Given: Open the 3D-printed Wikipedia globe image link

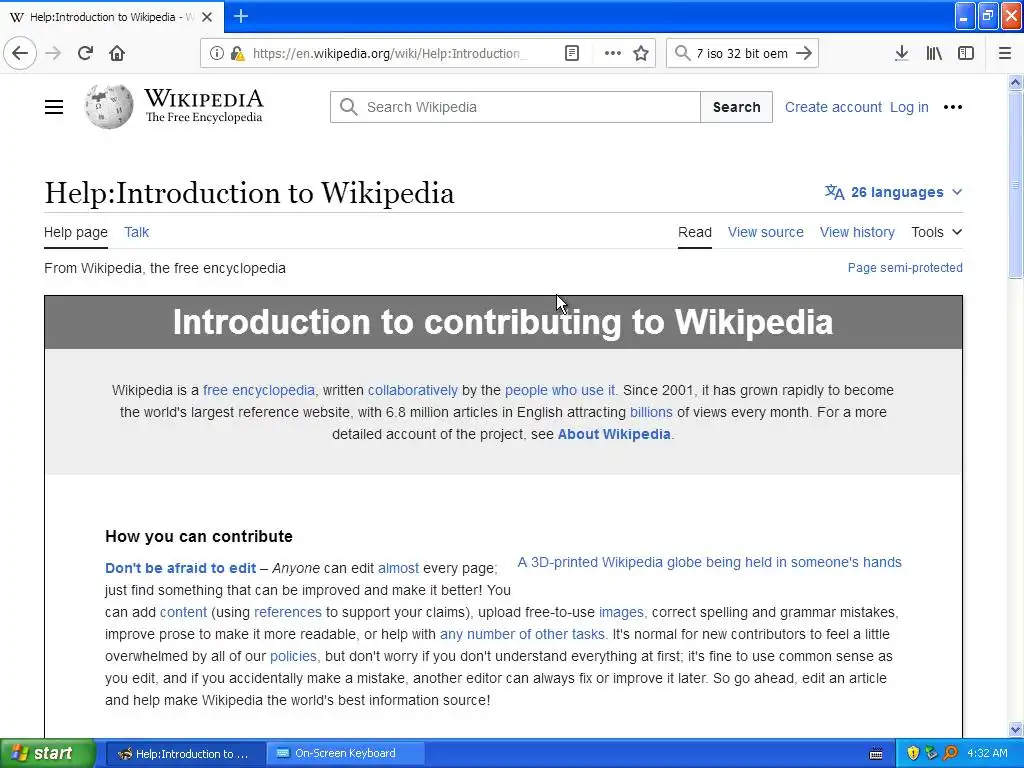Looking at the screenshot, I should (709, 562).
